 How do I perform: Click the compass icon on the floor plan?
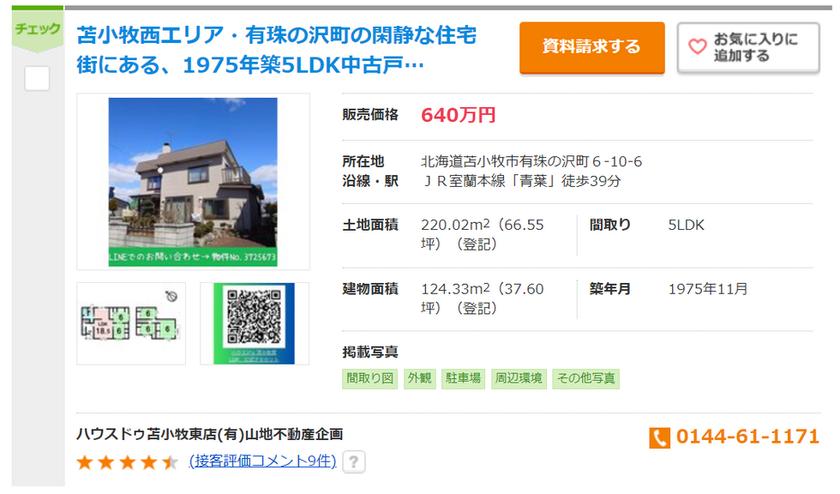pos(171,297)
